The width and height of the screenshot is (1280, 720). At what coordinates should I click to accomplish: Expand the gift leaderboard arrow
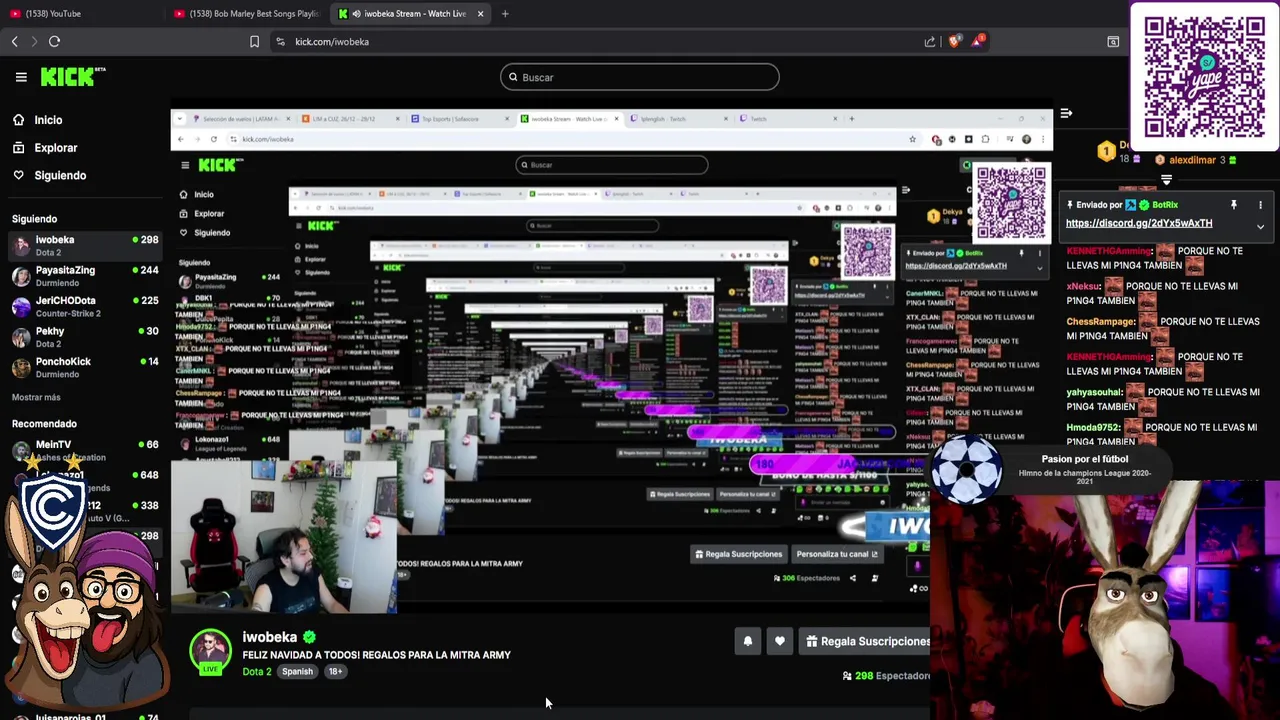click(1166, 180)
